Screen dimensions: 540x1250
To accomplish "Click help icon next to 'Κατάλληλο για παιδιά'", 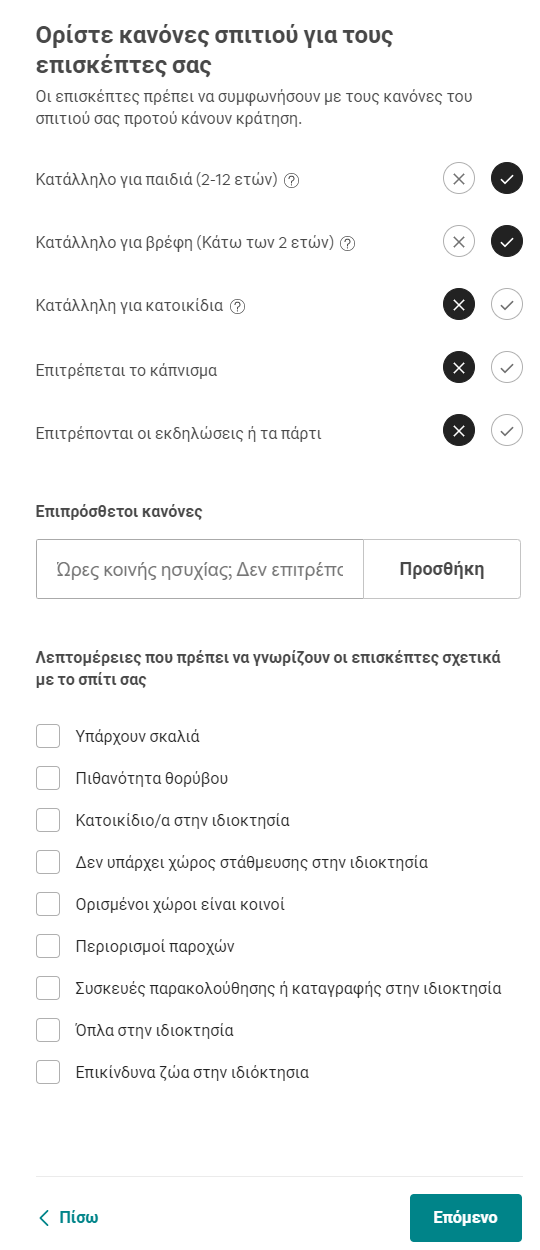I will [x=292, y=180].
